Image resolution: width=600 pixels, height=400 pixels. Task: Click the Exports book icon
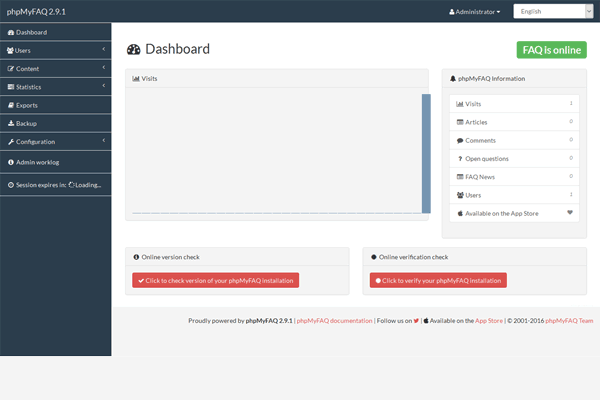click(11, 105)
